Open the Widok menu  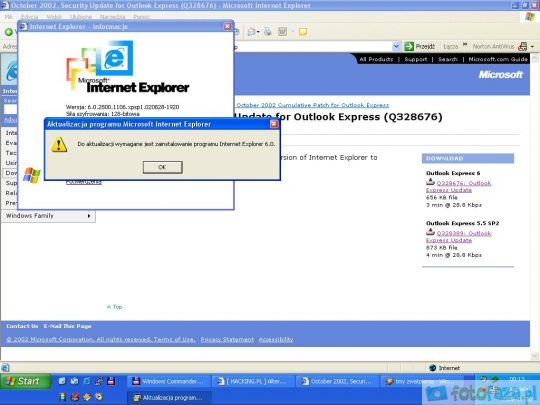(54, 17)
